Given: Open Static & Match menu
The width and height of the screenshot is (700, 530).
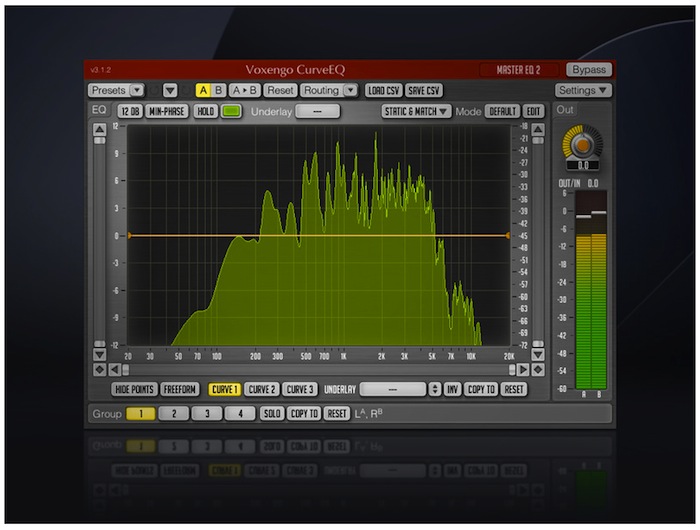Looking at the screenshot, I should point(416,111).
